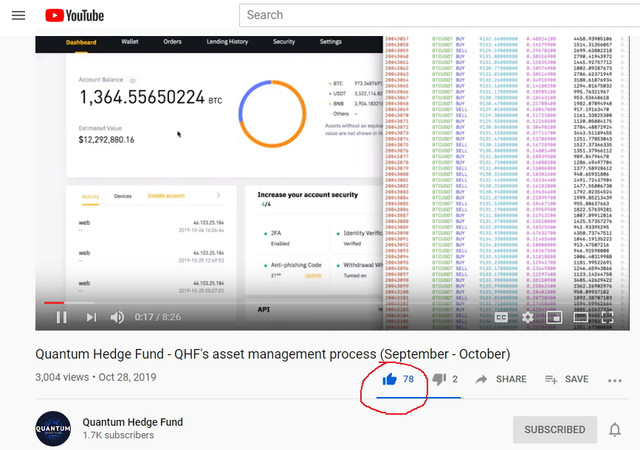
Task: Seek on the red video progress bar
Action: coord(54,303)
